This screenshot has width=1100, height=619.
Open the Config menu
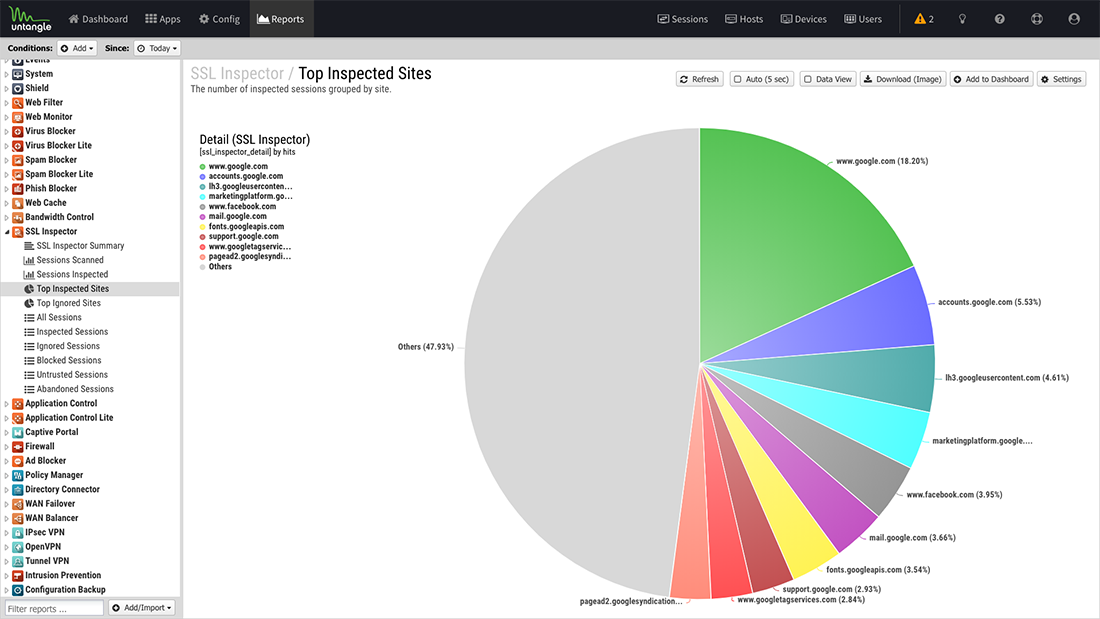click(x=220, y=19)
